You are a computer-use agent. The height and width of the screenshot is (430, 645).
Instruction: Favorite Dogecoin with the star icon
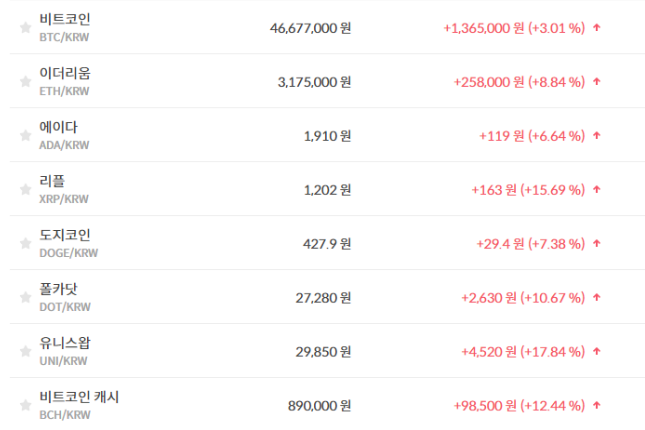(25, 244)
